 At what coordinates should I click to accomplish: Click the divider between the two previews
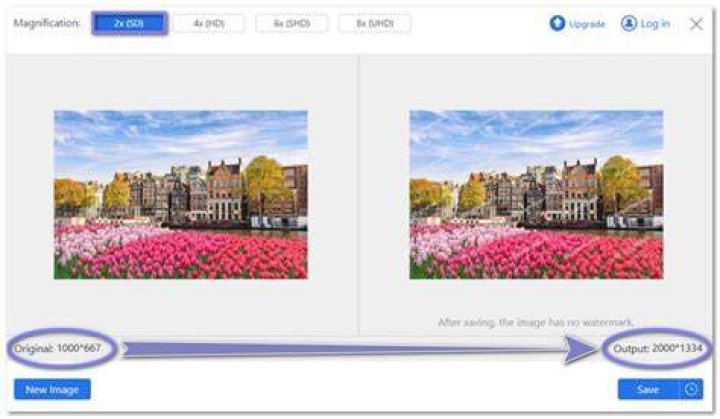(x=358, y=194)
